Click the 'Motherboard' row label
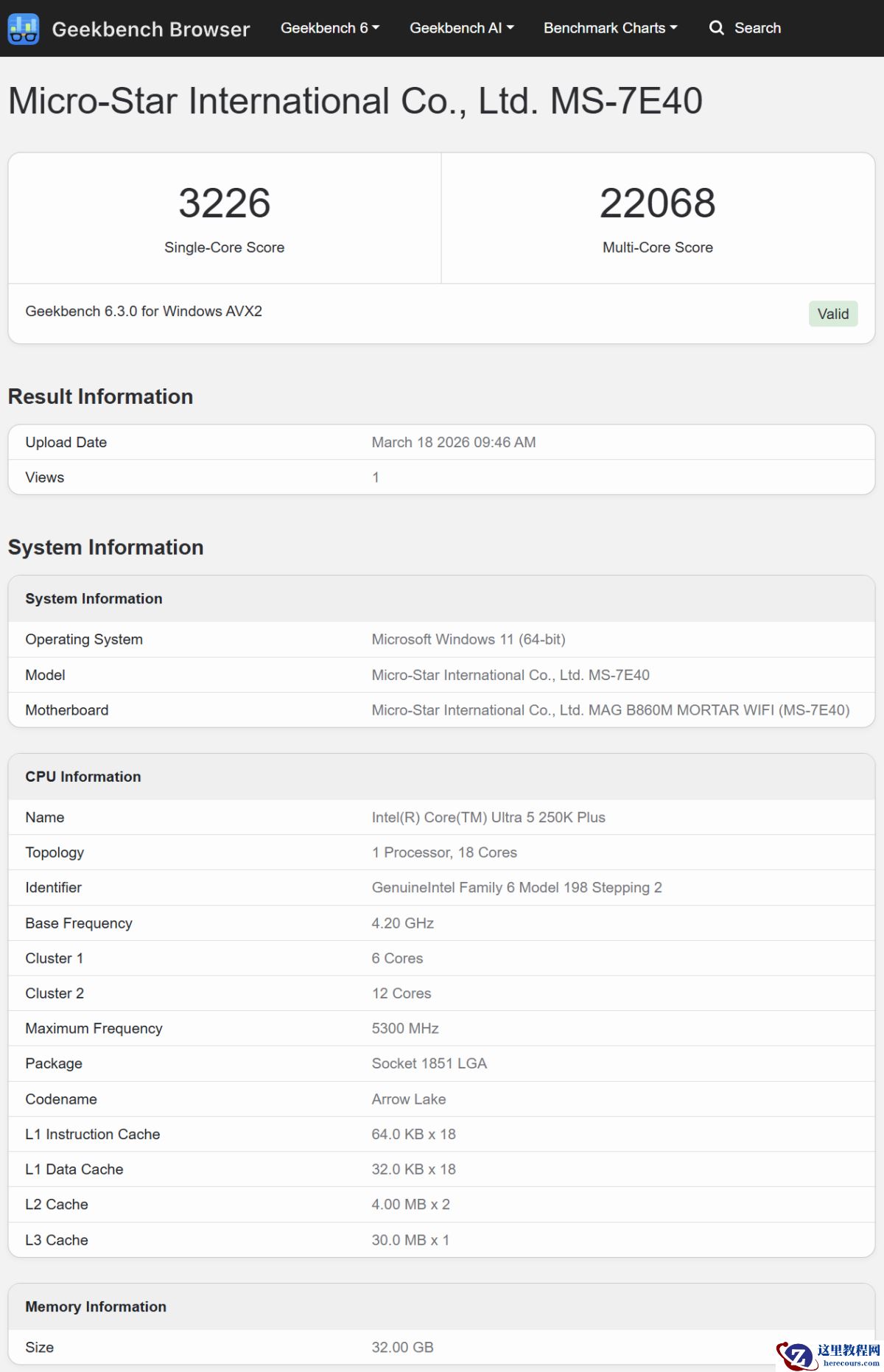Image resolution: width=884 pixels, height=1372 pixels. (x=67, y=710)
